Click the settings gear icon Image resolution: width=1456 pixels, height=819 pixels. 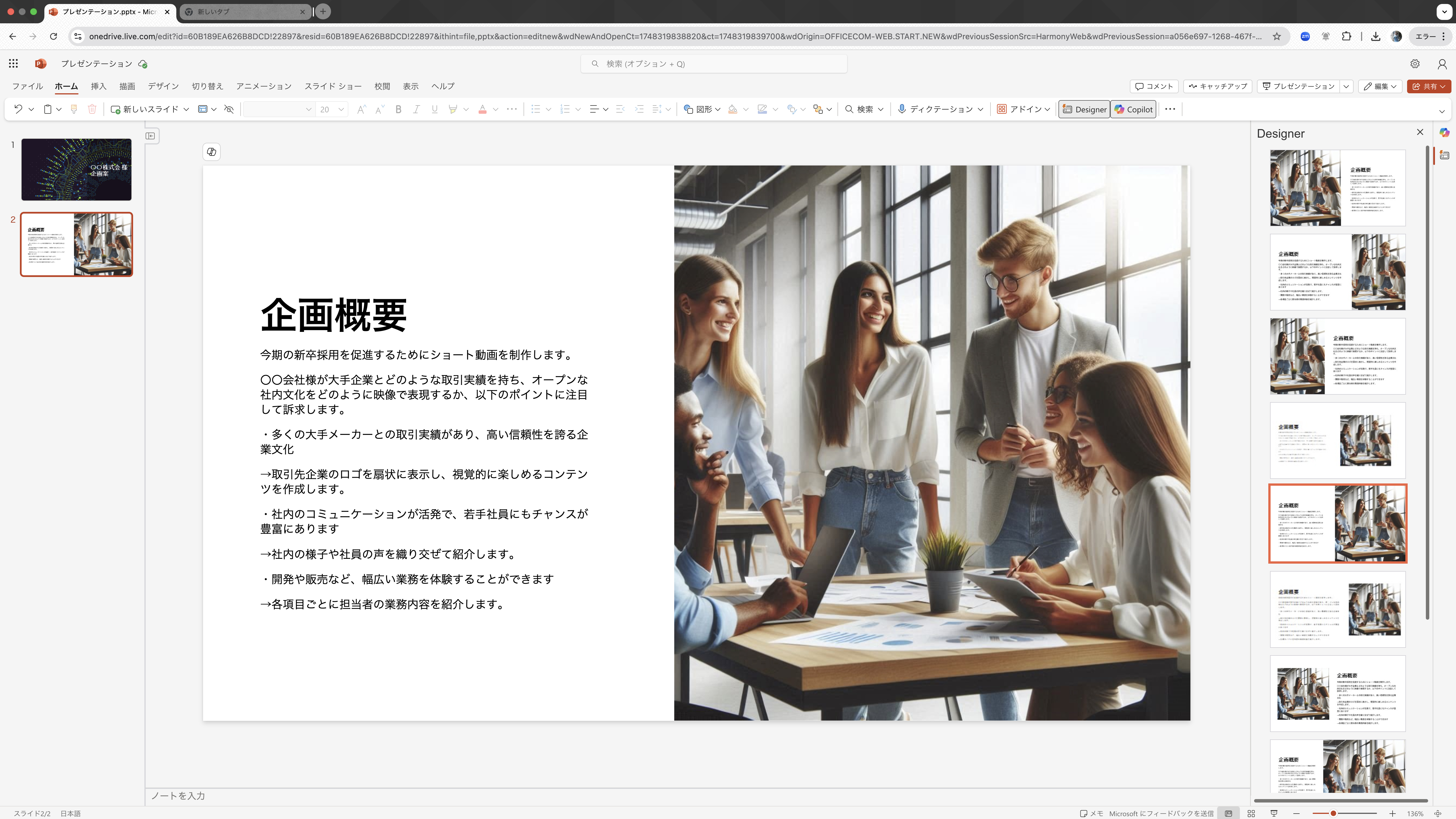tap(1415, 64)
